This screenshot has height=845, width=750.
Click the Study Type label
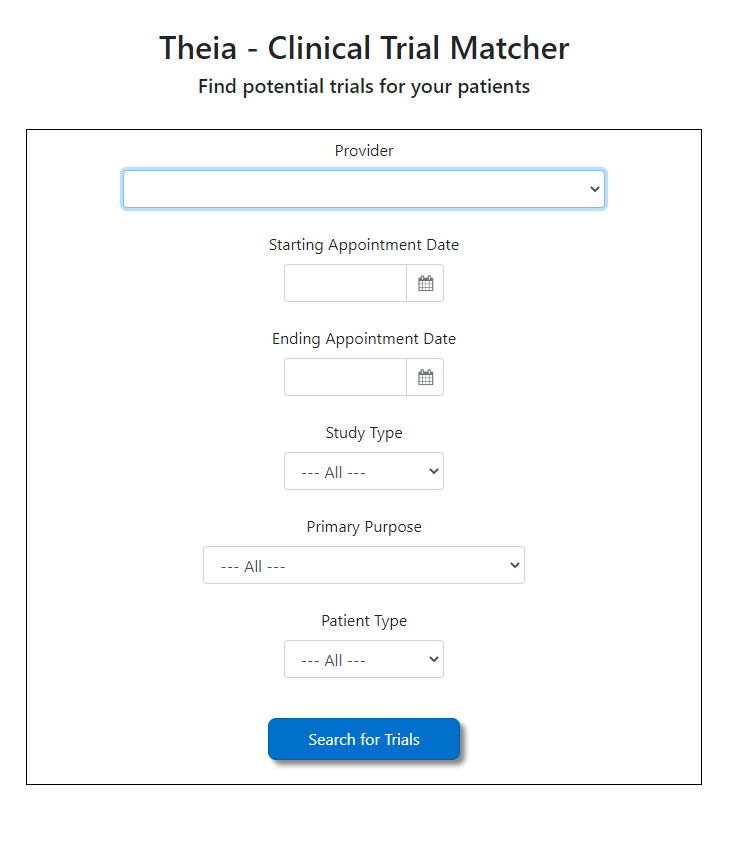(x=364, y=433)
